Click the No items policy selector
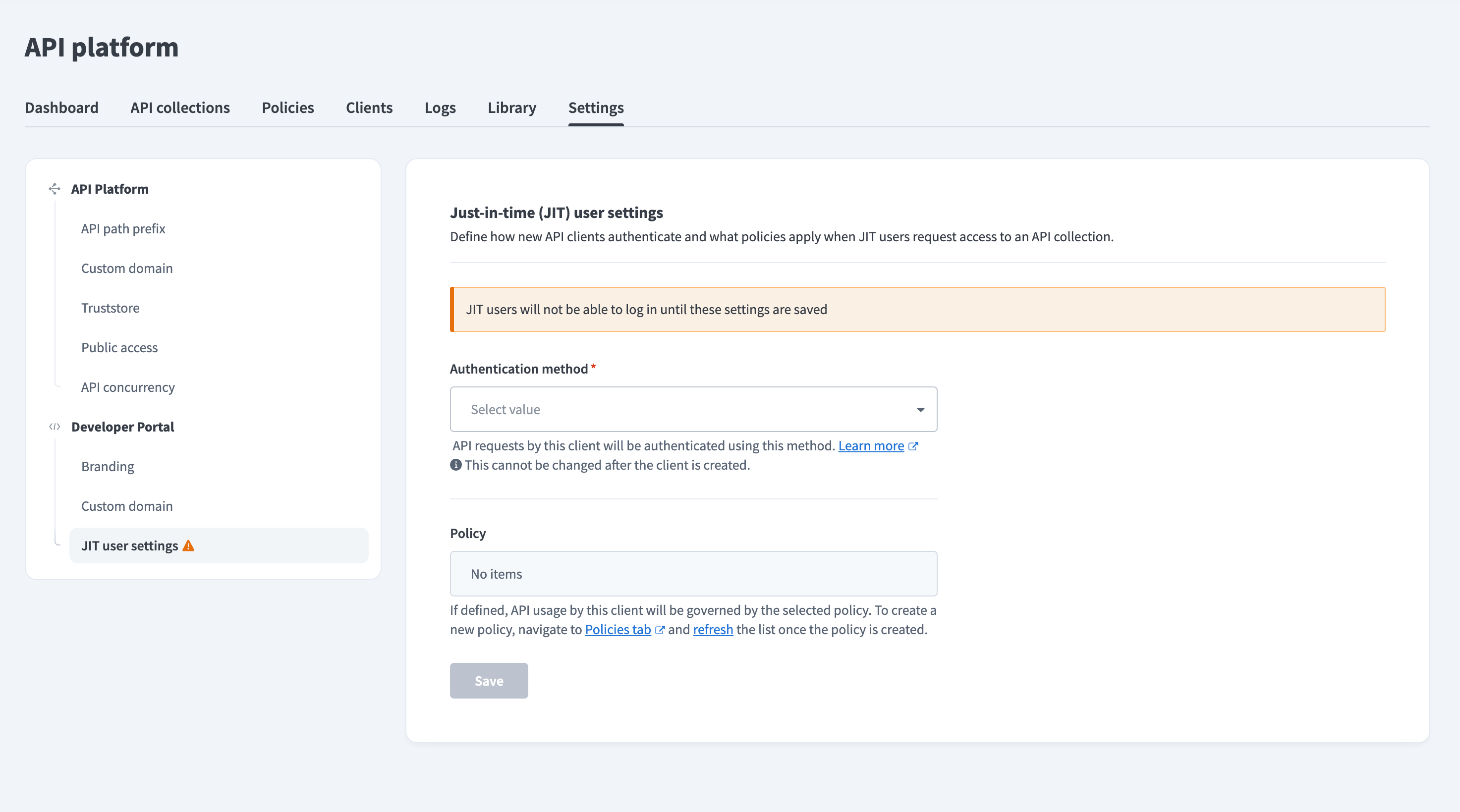The height and width of the screenshot is (812, 1460). pos(693,573)
